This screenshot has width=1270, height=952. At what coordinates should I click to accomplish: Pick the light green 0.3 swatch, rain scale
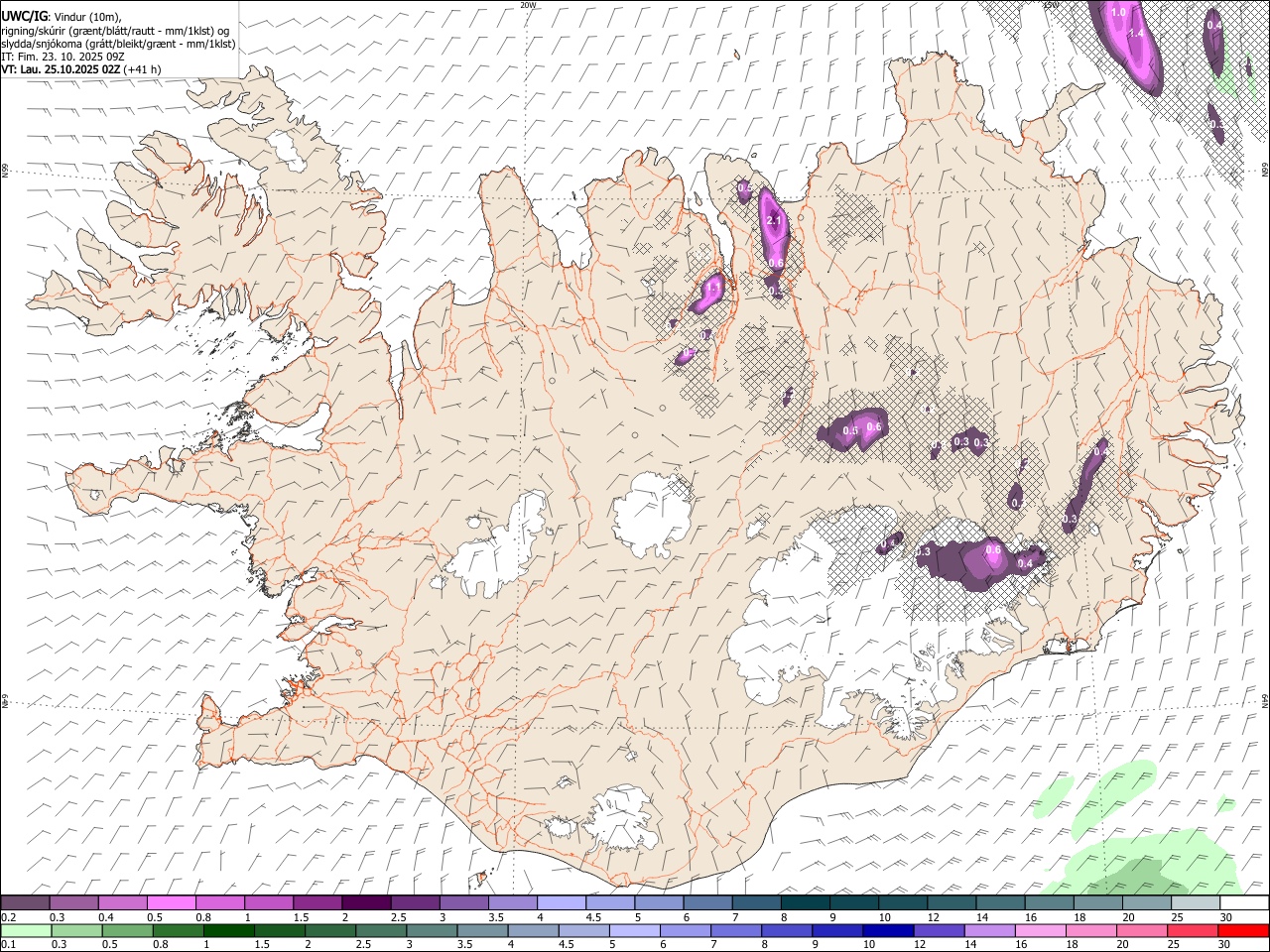click(76, 930)
